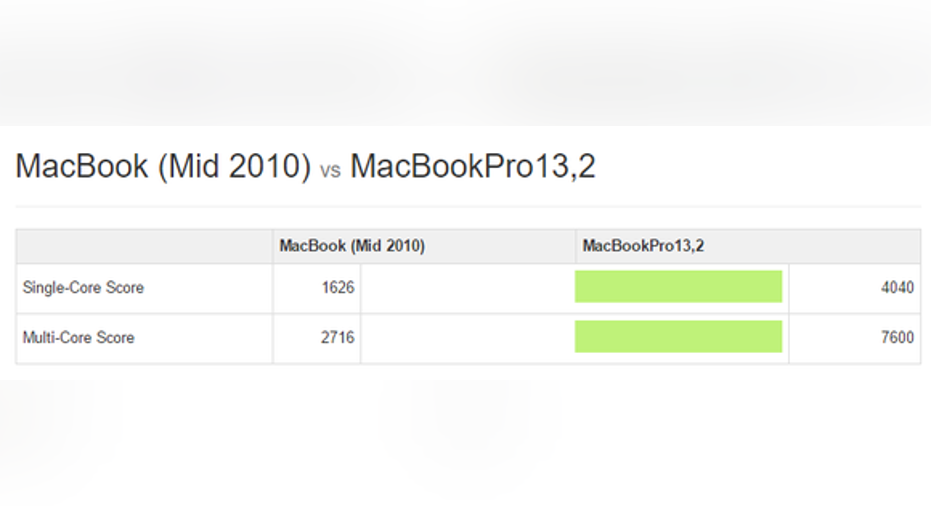
Task: Click the "MacBookPro13,2" page heading
Action: click(x=472, y=166)
